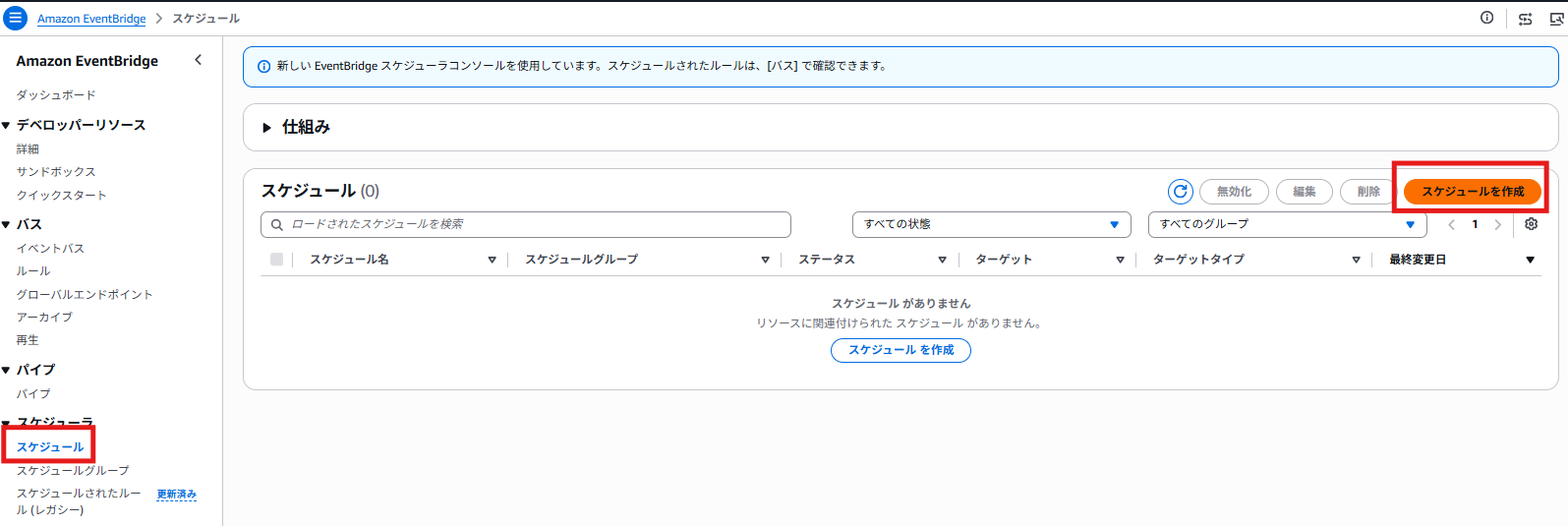Sort by ターゲット column

point(1120,260)
